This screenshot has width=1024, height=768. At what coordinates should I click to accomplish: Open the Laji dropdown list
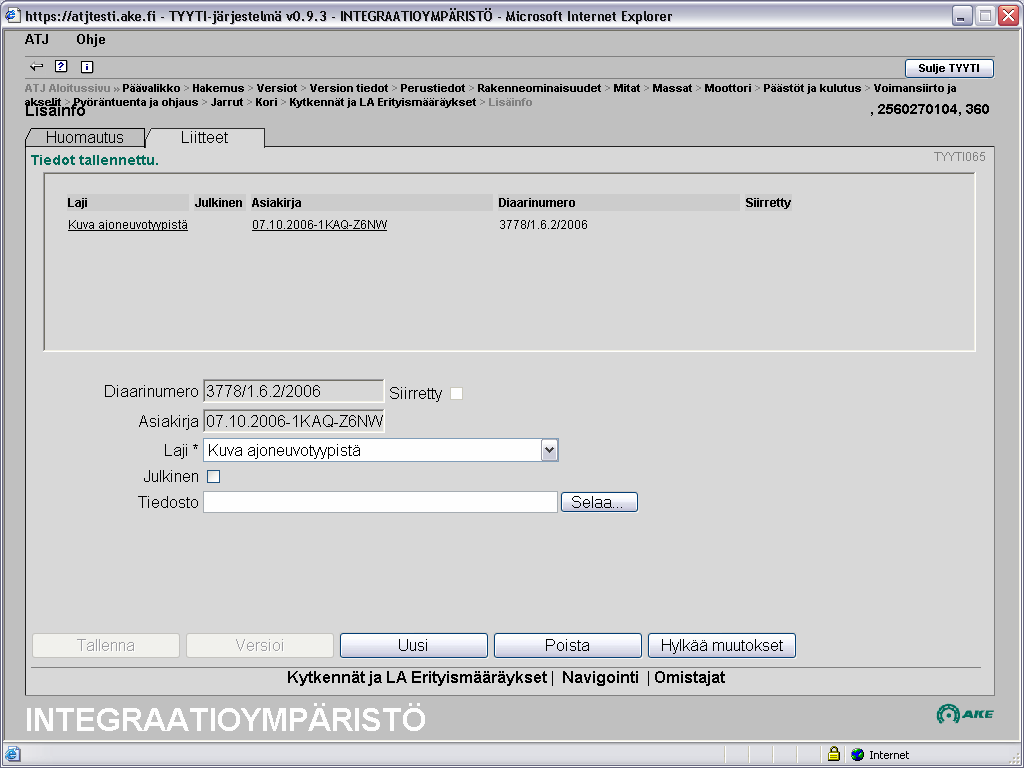coord(549,450)
